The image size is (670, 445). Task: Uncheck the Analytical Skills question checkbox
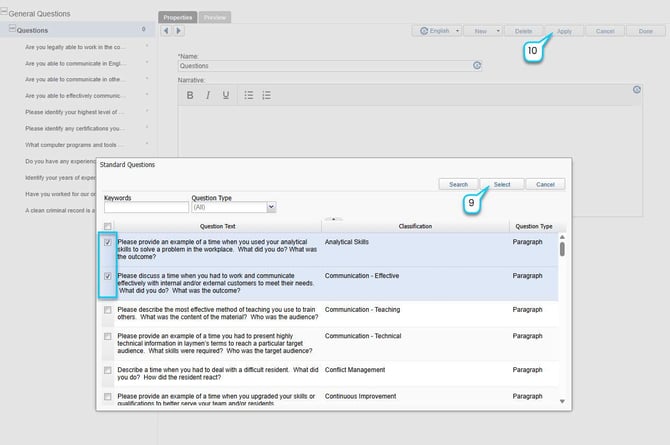[x=107, y=243]
